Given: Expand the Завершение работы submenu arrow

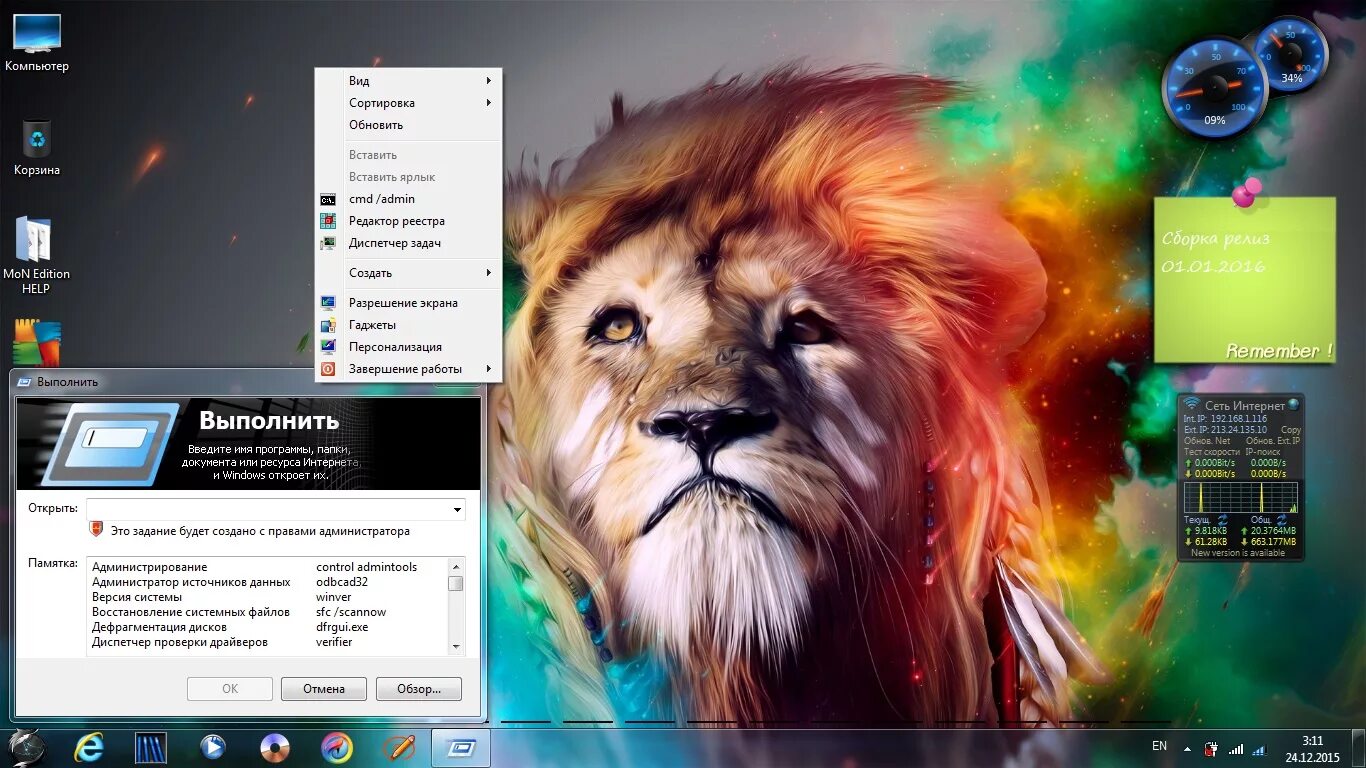Looking at the screenshot, I should pyautogui.click(x=489, y=369).
